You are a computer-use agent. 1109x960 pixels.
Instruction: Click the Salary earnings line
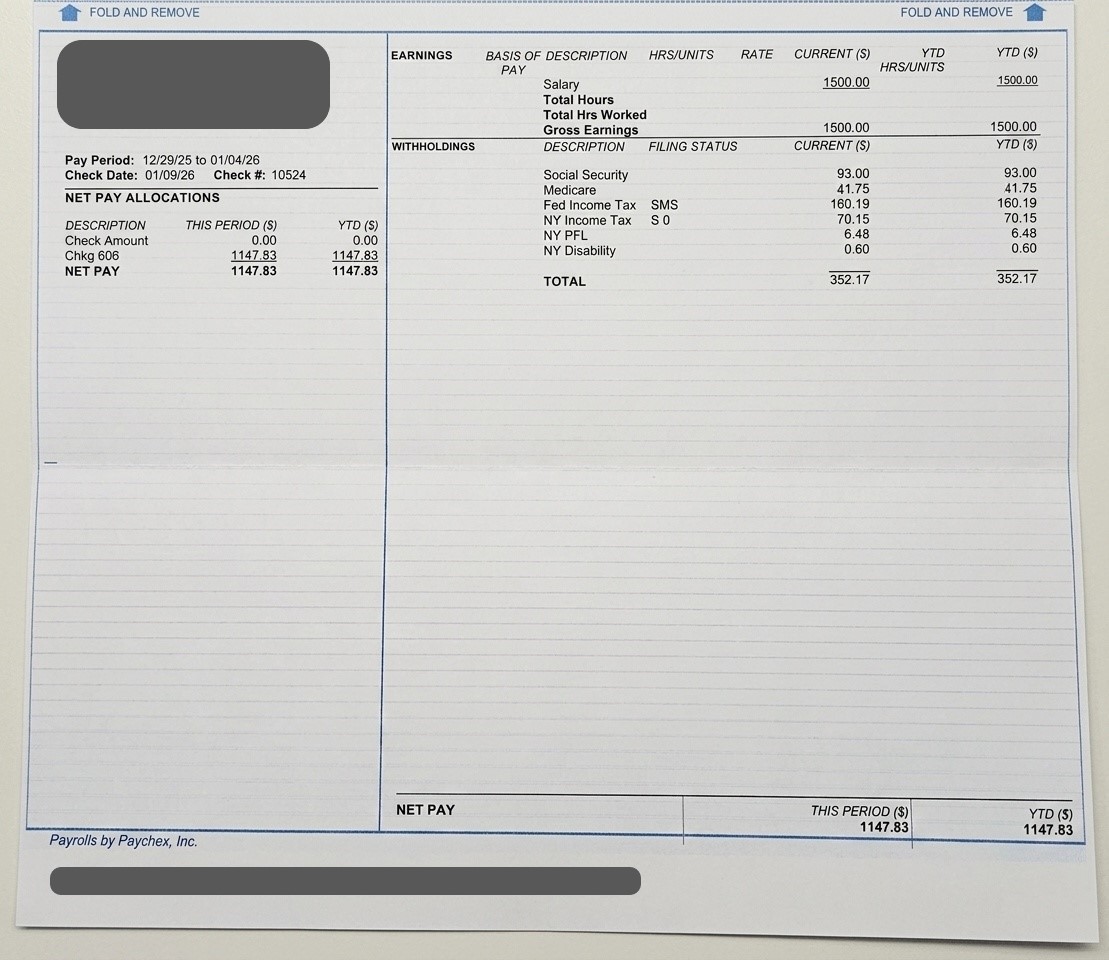(x=561, y=84)
